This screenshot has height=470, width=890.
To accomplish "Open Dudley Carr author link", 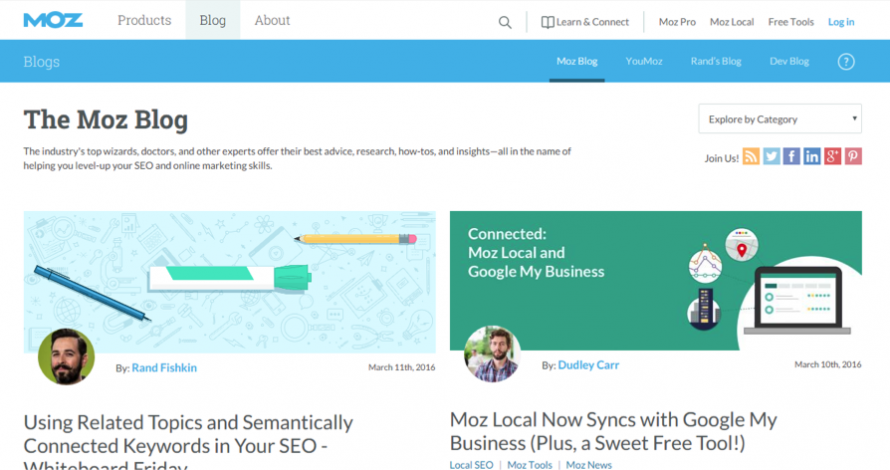I will [x=588, y=365].
